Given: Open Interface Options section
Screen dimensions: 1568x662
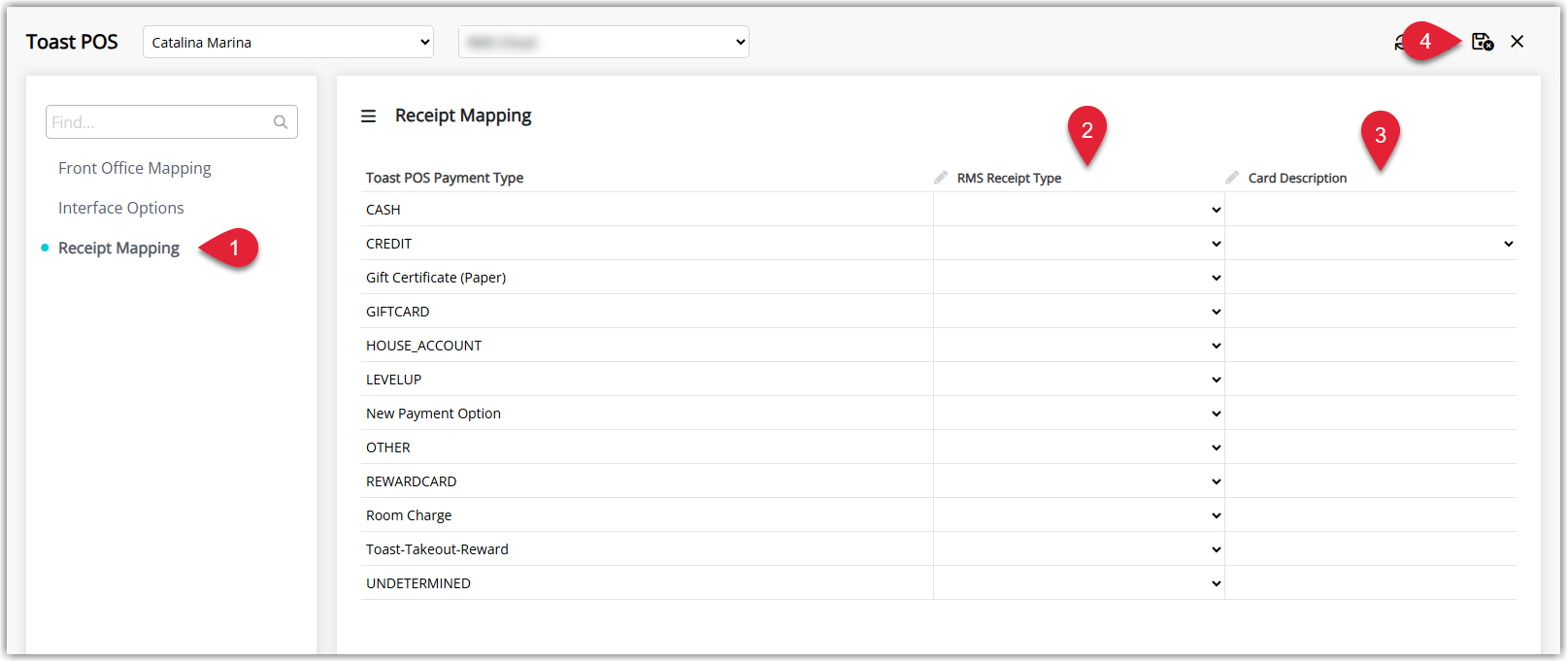Looking at the screenshot, I should click(120, 208).
